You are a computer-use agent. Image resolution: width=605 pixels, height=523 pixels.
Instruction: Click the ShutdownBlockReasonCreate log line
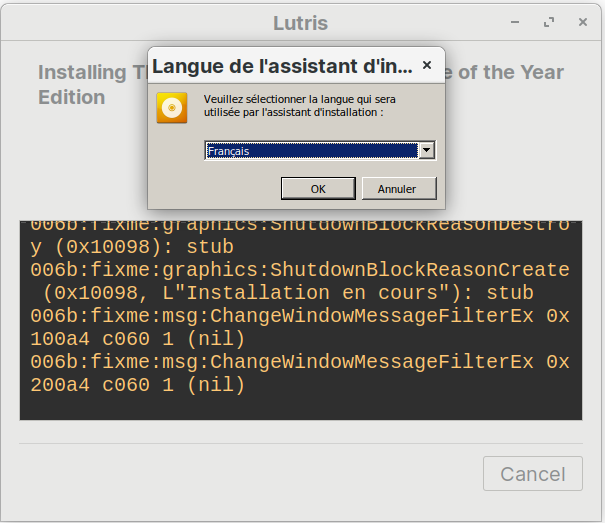[300, 270]
